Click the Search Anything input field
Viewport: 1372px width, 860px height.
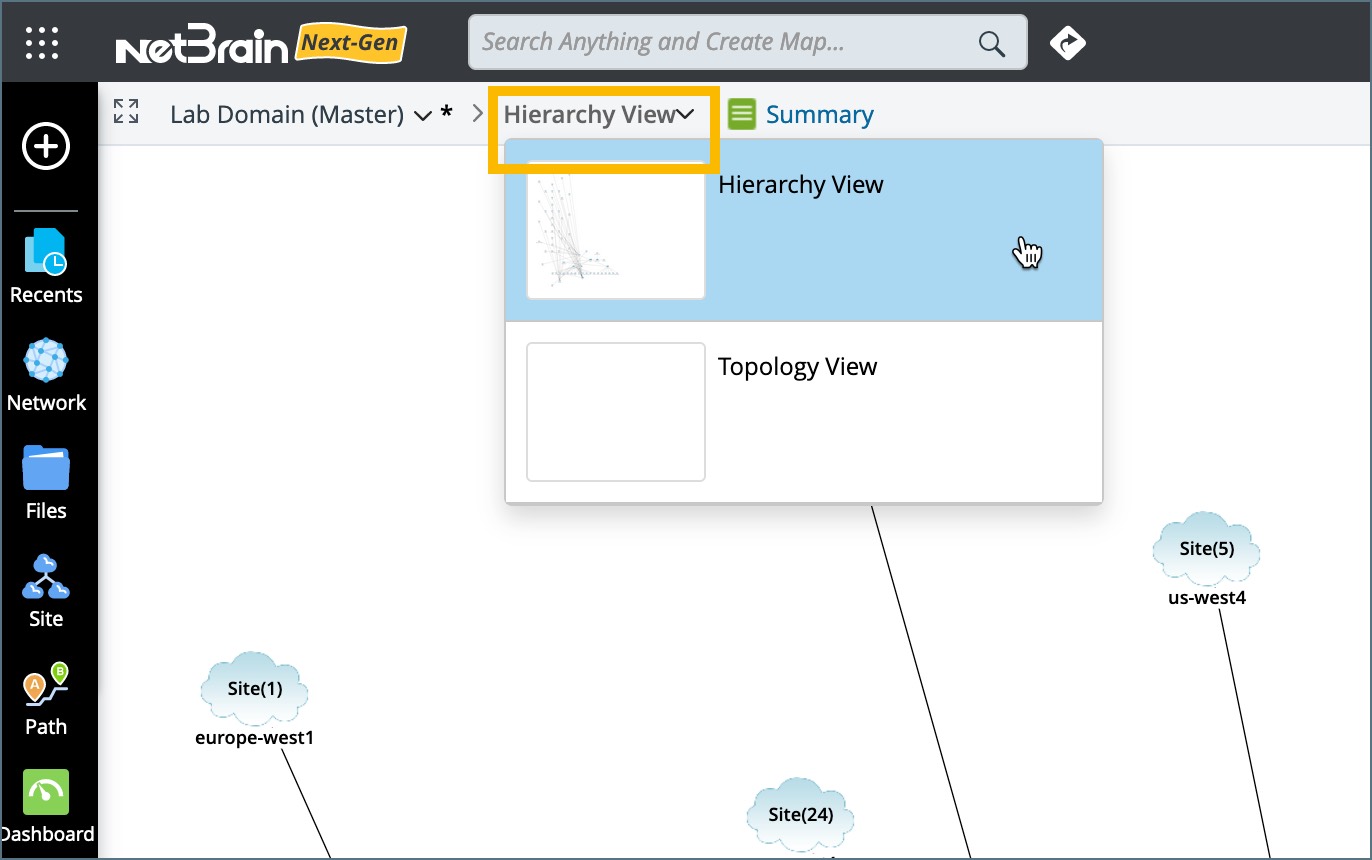700,42
